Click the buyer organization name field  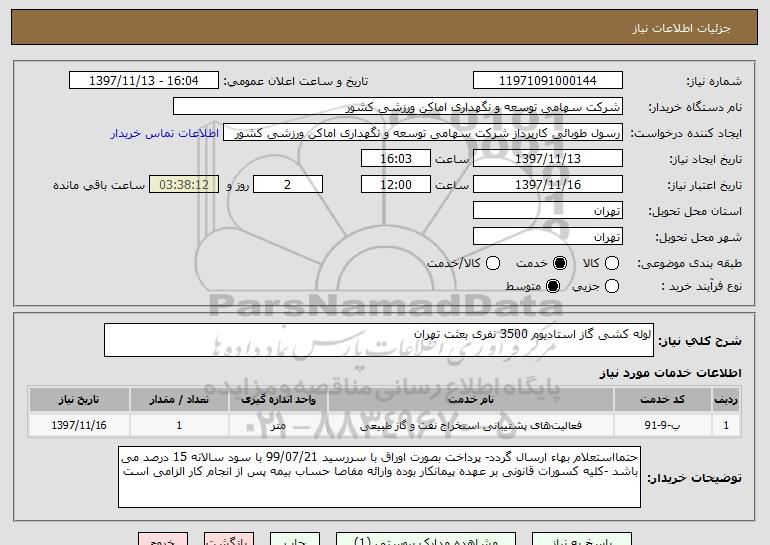tap(398, 107)
